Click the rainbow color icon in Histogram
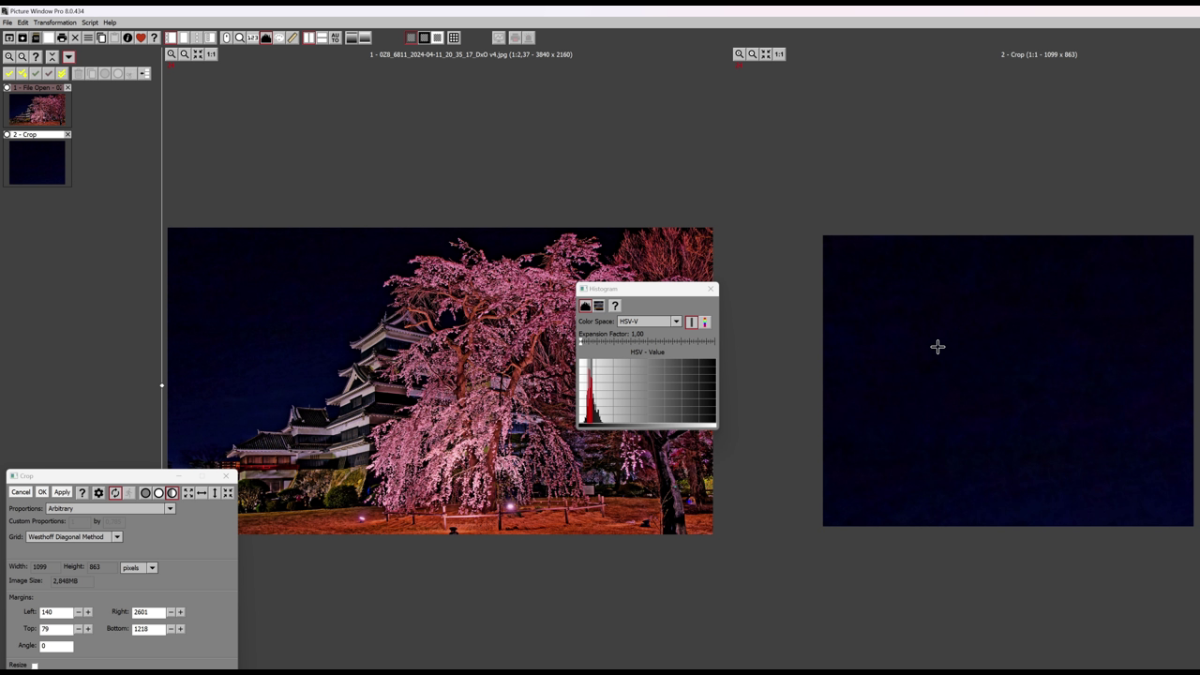Screen dimensions: 1200x675 tap(705, 322)
